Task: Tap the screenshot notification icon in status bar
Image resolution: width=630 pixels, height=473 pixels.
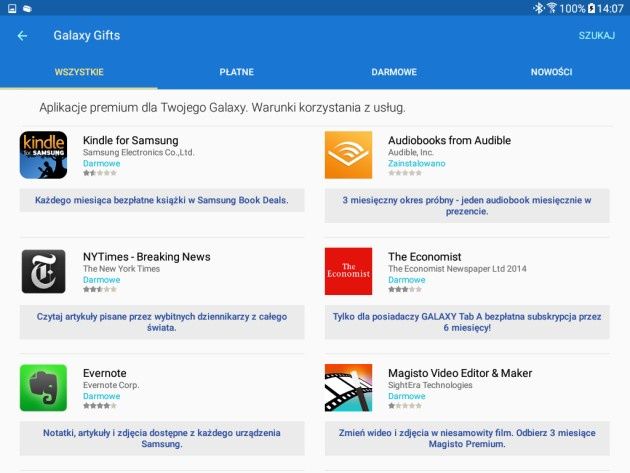Action: click(x=12, y=8)
